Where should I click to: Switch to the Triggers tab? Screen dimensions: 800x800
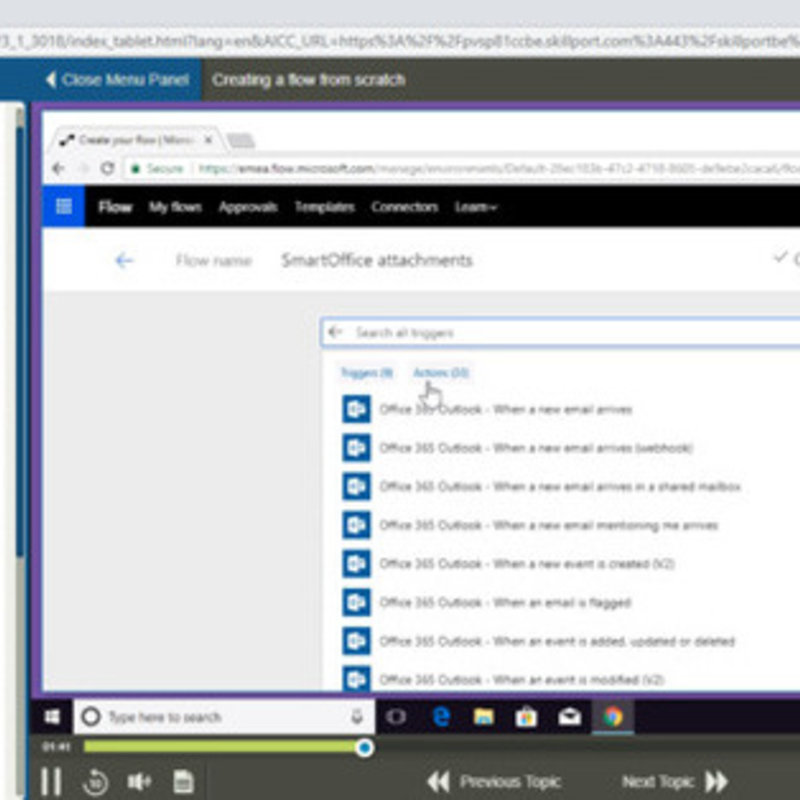[x=366, y=373]
